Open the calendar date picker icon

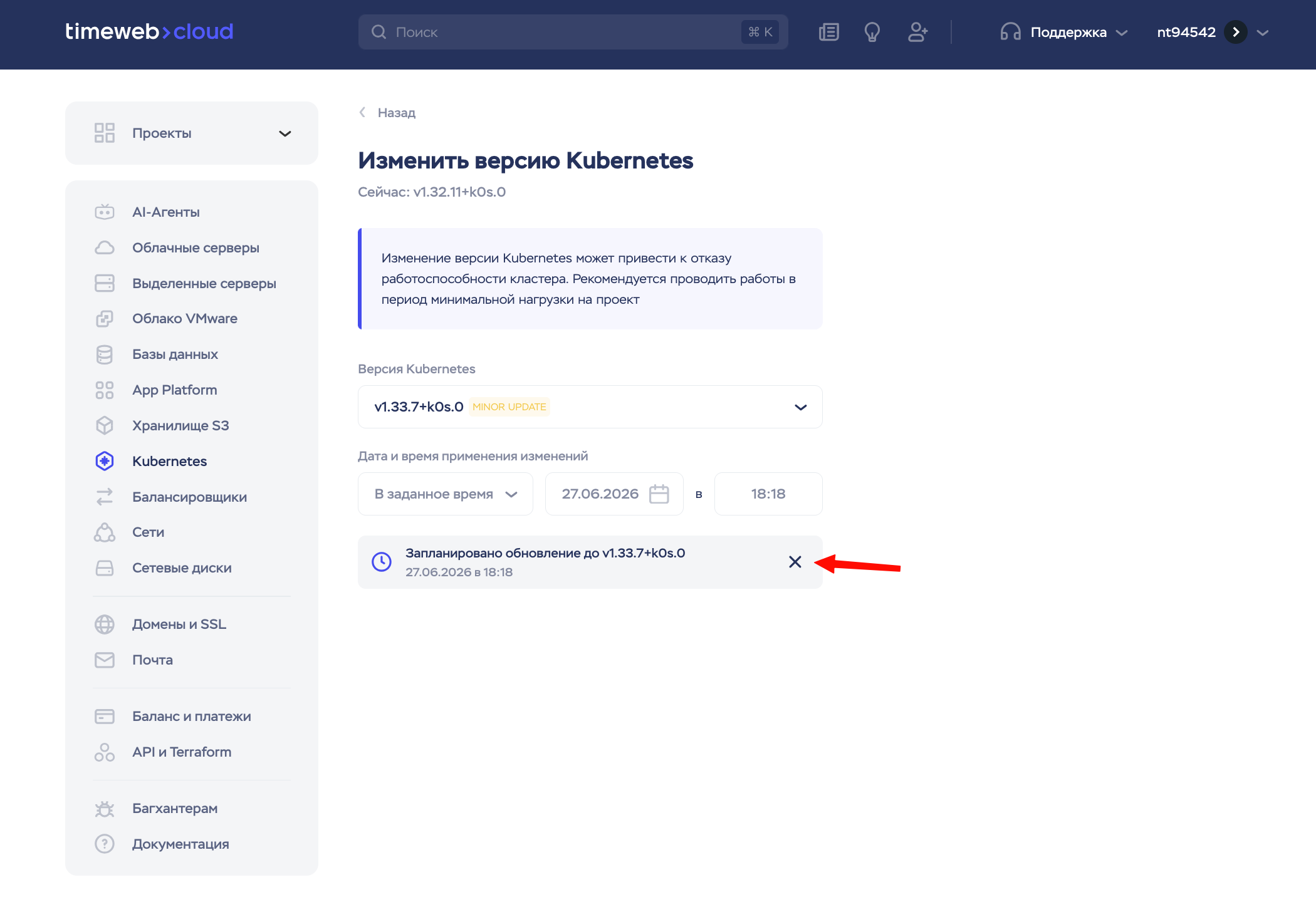tap(659, 494)
